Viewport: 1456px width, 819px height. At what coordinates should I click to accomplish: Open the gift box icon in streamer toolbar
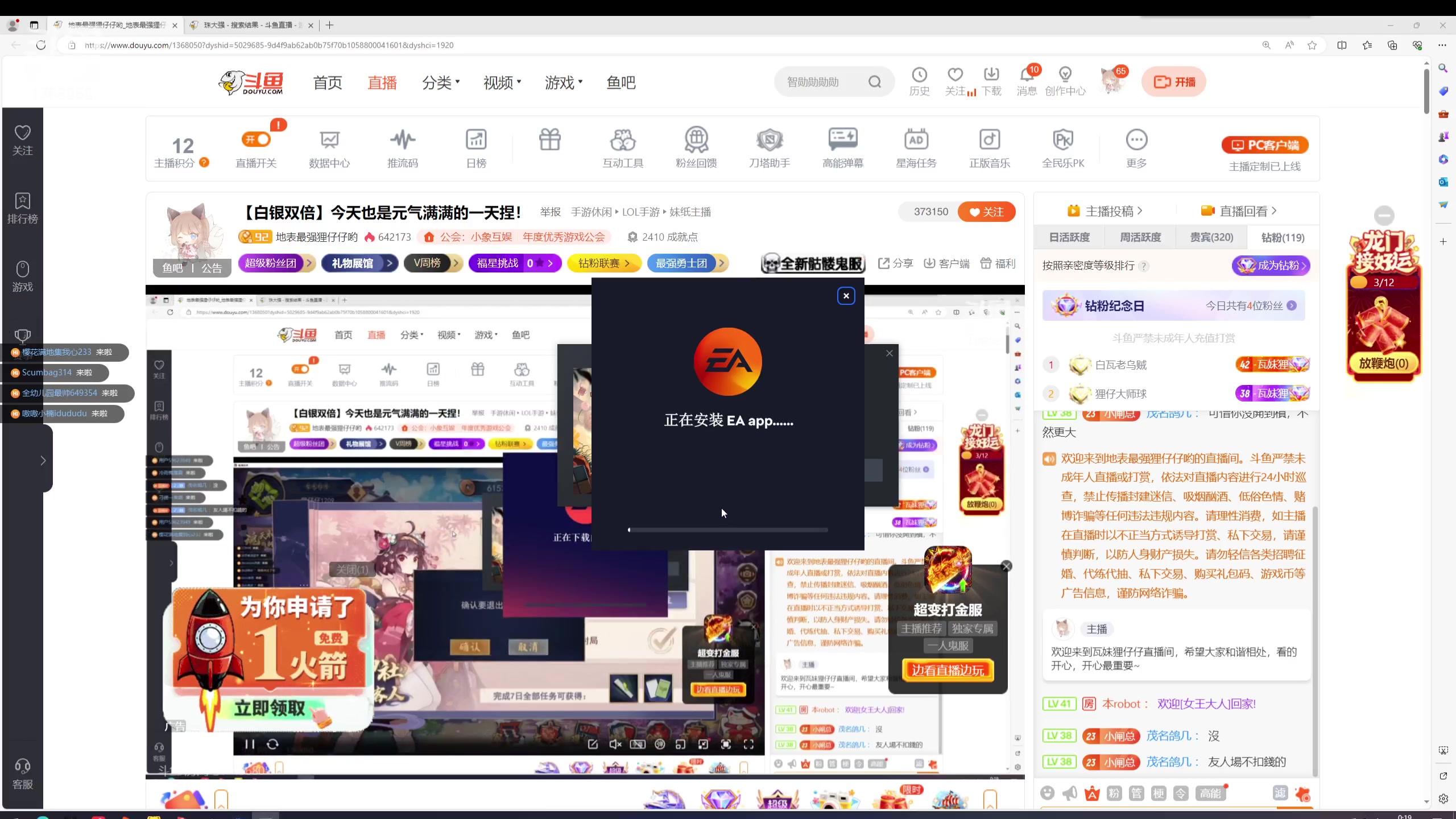[x=550, y=140]
